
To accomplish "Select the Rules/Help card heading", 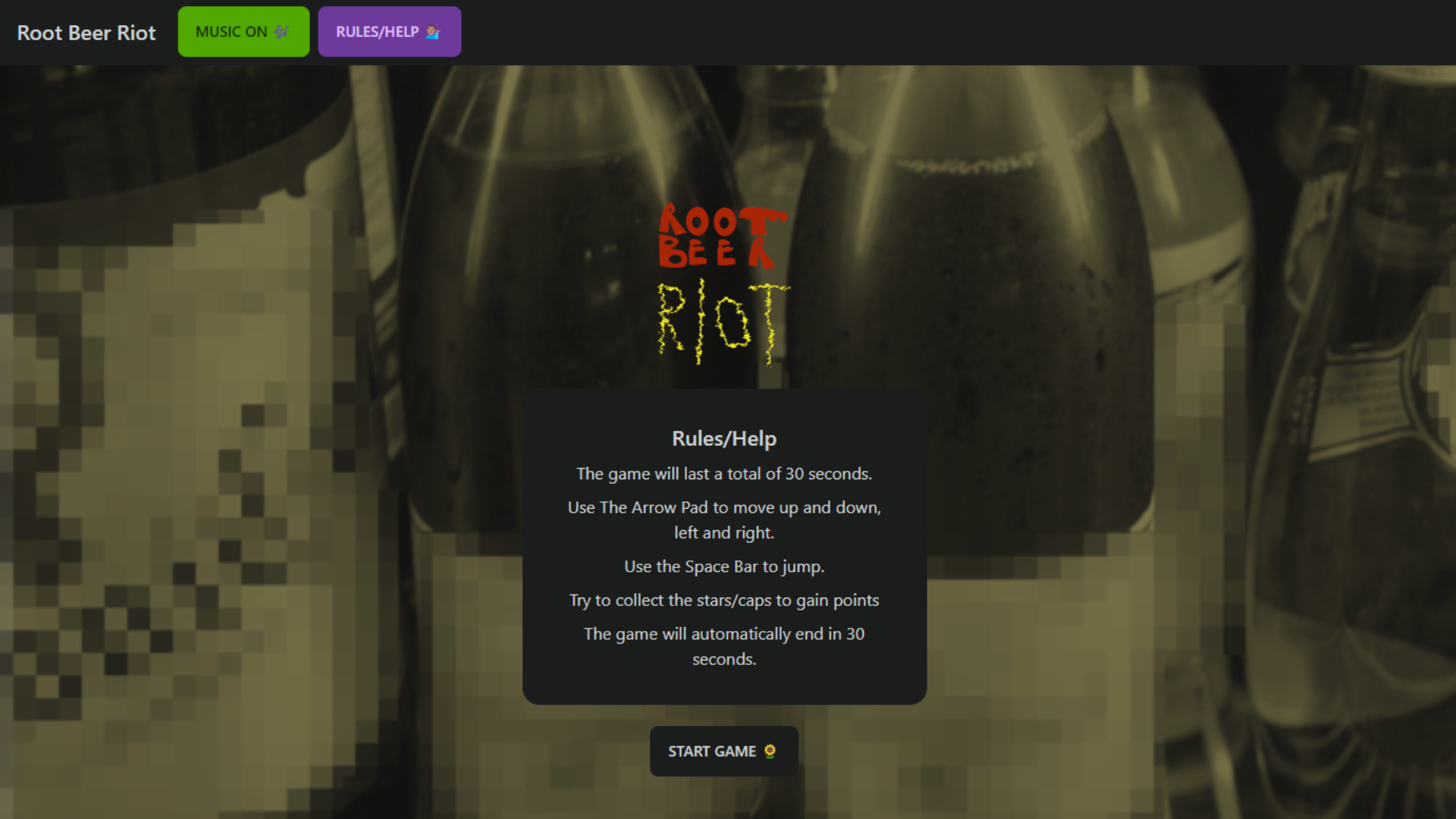I will tap(724, 438).
